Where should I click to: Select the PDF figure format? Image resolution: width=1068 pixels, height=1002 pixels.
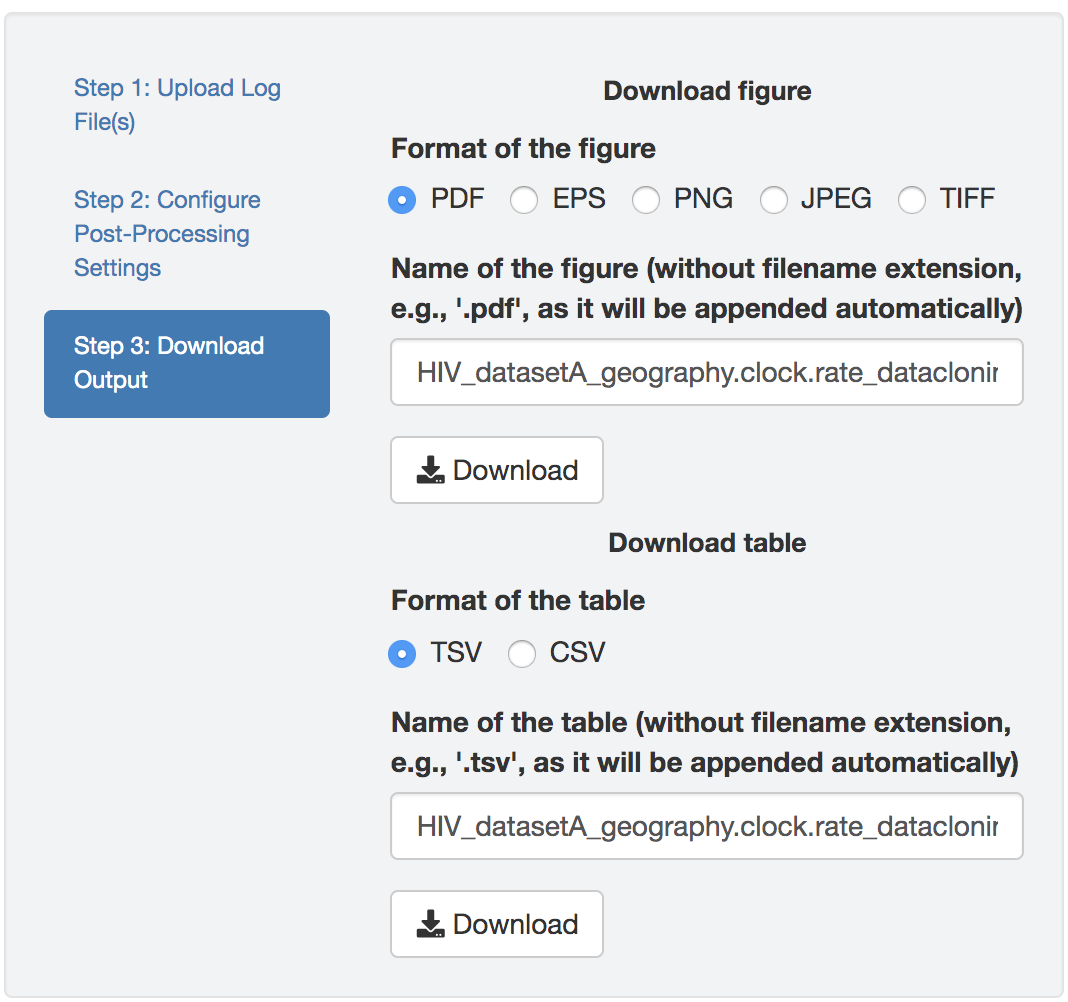pos(401,200)
